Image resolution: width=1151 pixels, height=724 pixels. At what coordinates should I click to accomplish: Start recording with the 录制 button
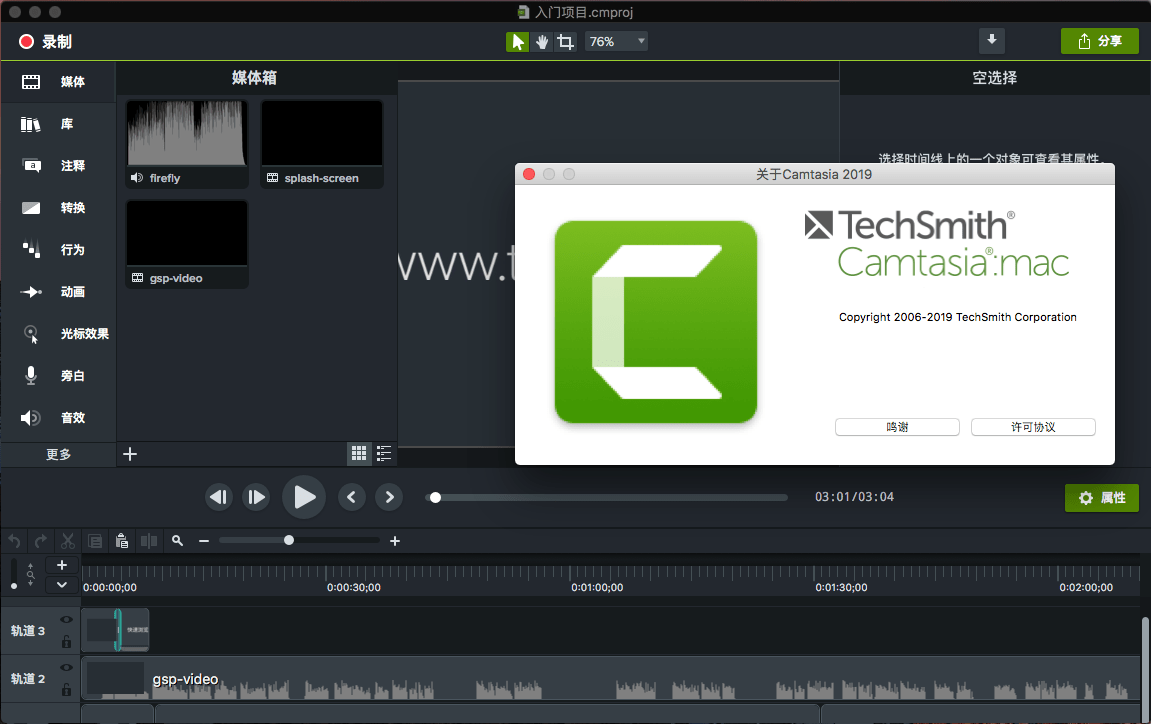pyautogui.click(x=46, y=42)
